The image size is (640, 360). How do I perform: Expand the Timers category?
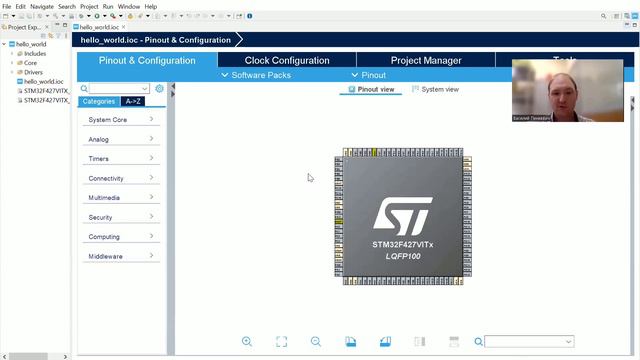[x=121, y=158]
